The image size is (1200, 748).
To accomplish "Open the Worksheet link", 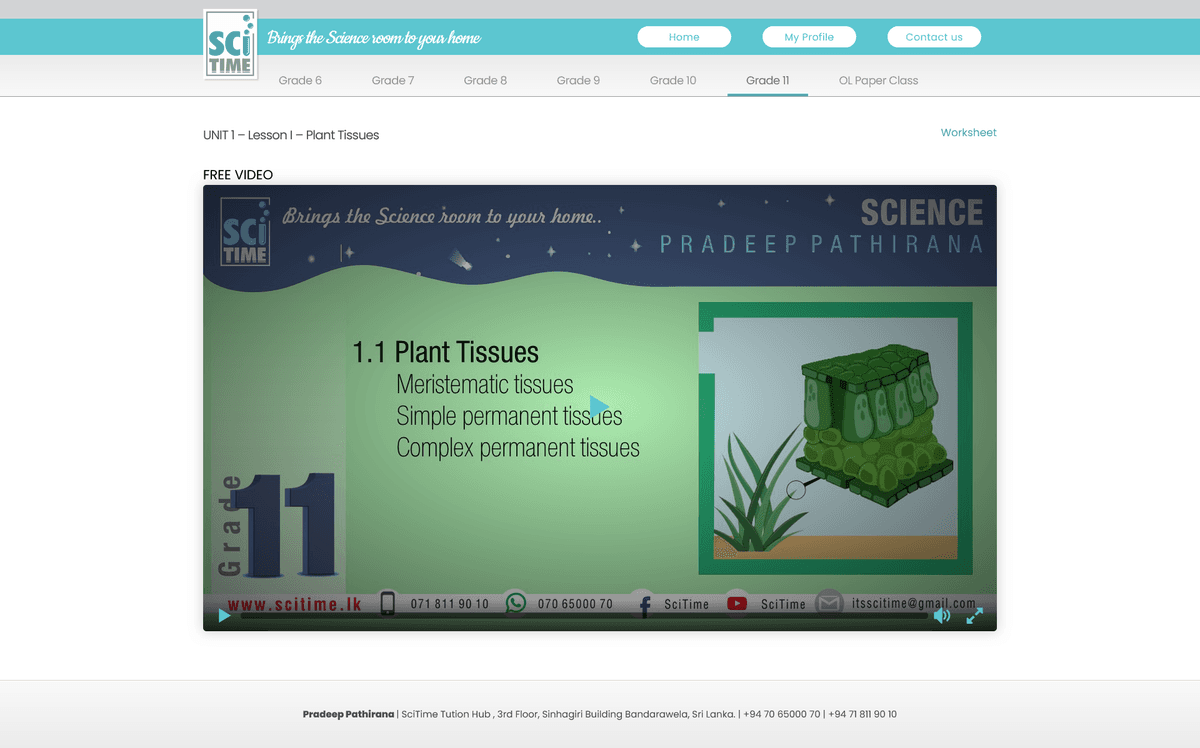I will click(x=968, y=131).
